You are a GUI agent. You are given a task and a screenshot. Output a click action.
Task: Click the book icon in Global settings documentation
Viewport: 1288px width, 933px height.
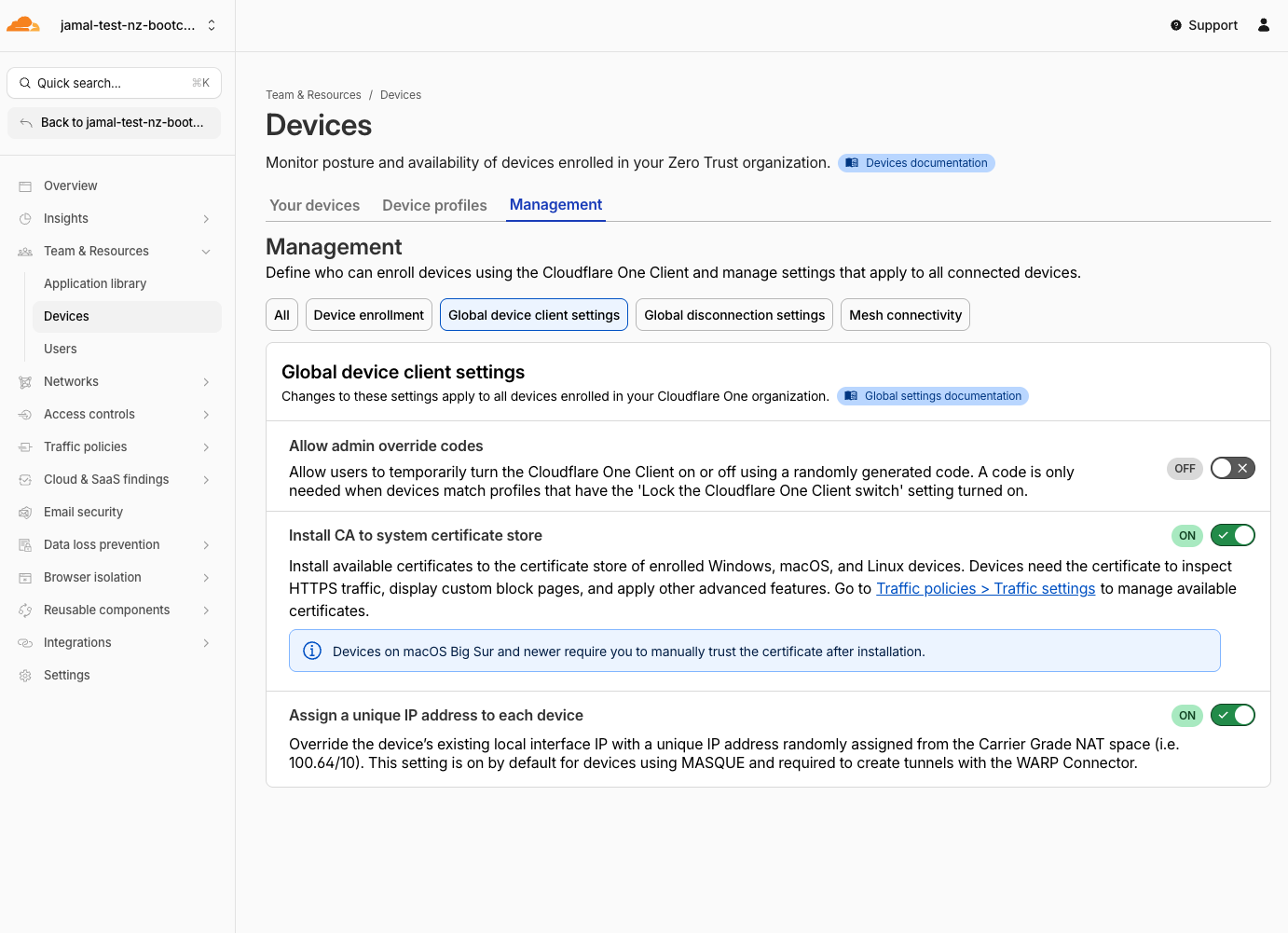851,396
